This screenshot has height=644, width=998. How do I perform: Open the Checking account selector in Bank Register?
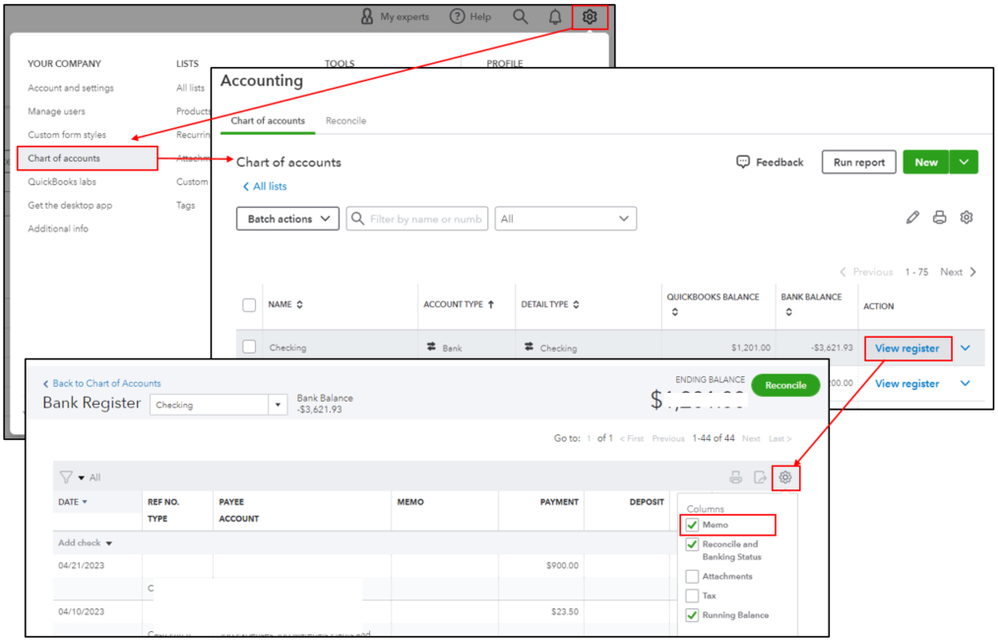tap(219, 405)
